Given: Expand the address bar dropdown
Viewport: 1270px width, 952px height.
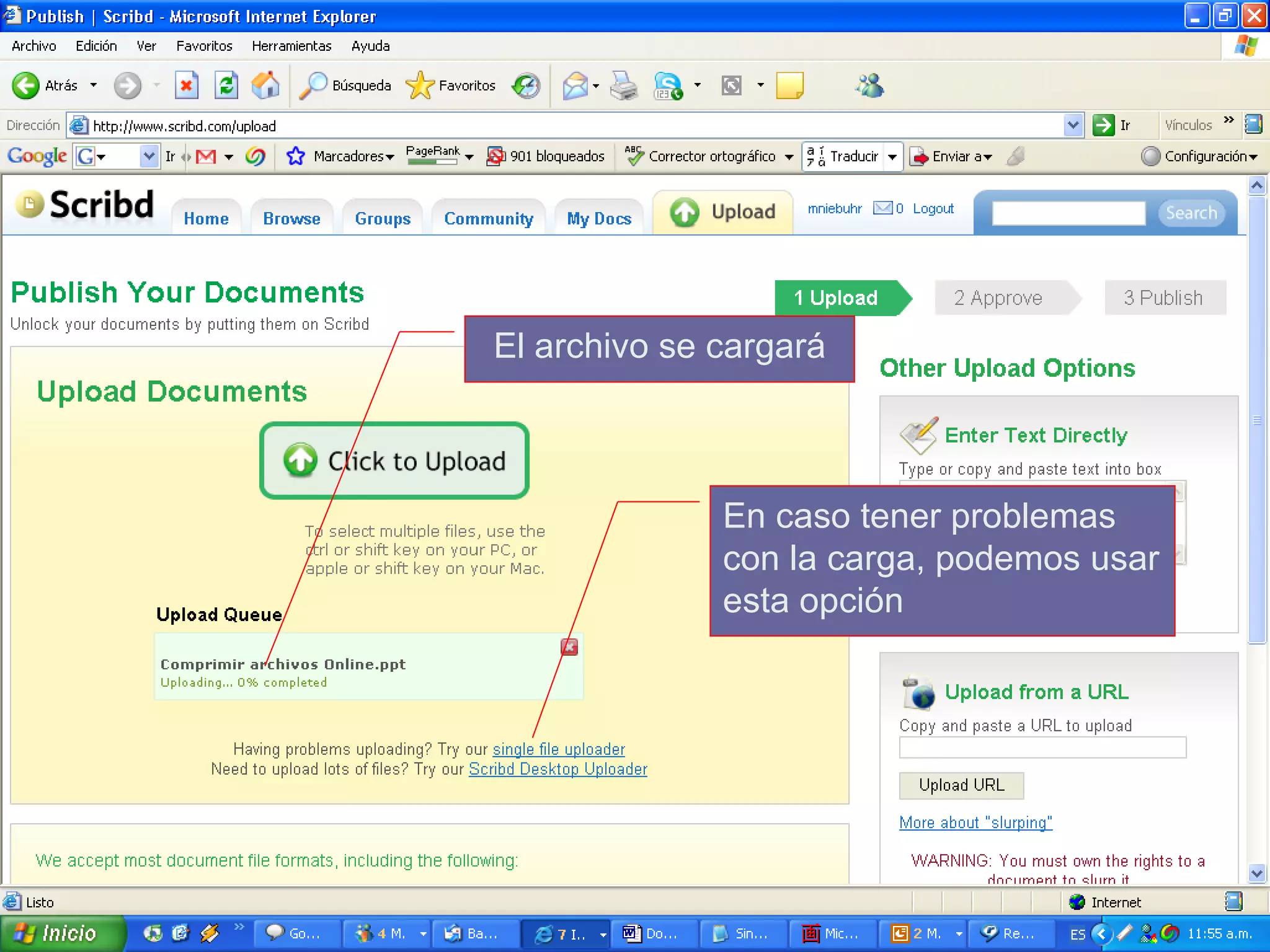Looking at the screenshot, I should pyautogui.click(x=1073, y=125).
